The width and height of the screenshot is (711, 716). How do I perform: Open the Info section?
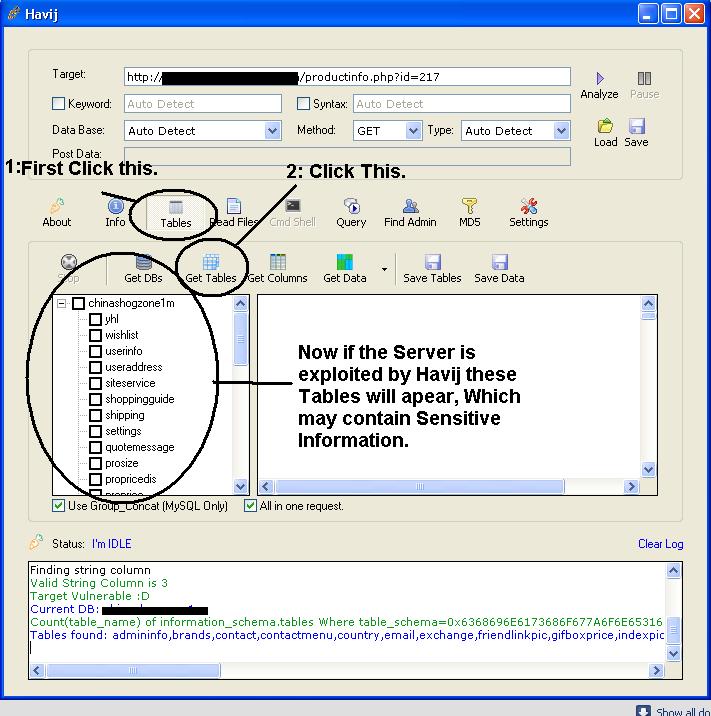point(116,213)
